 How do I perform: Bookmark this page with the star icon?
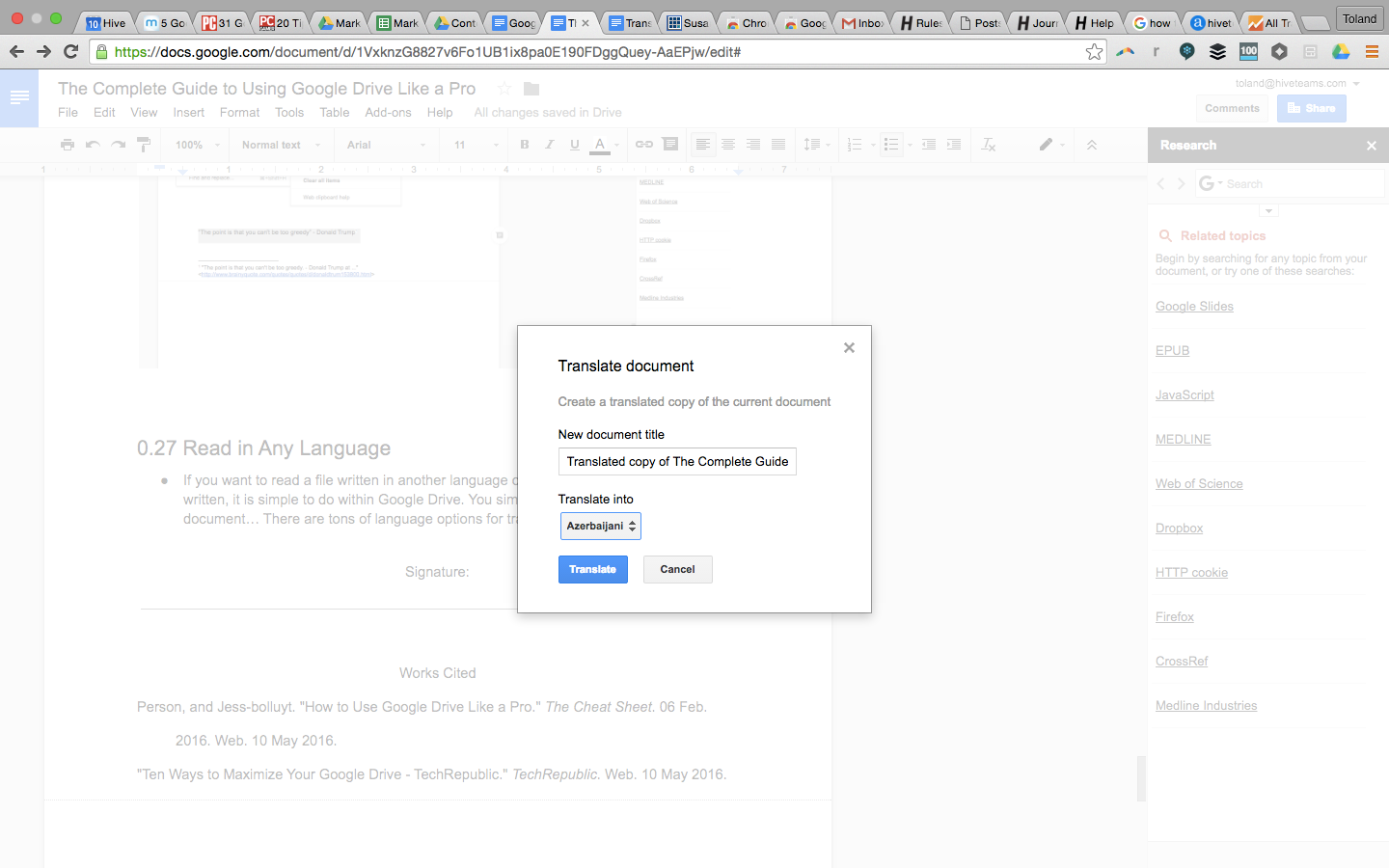[1094, 52]
